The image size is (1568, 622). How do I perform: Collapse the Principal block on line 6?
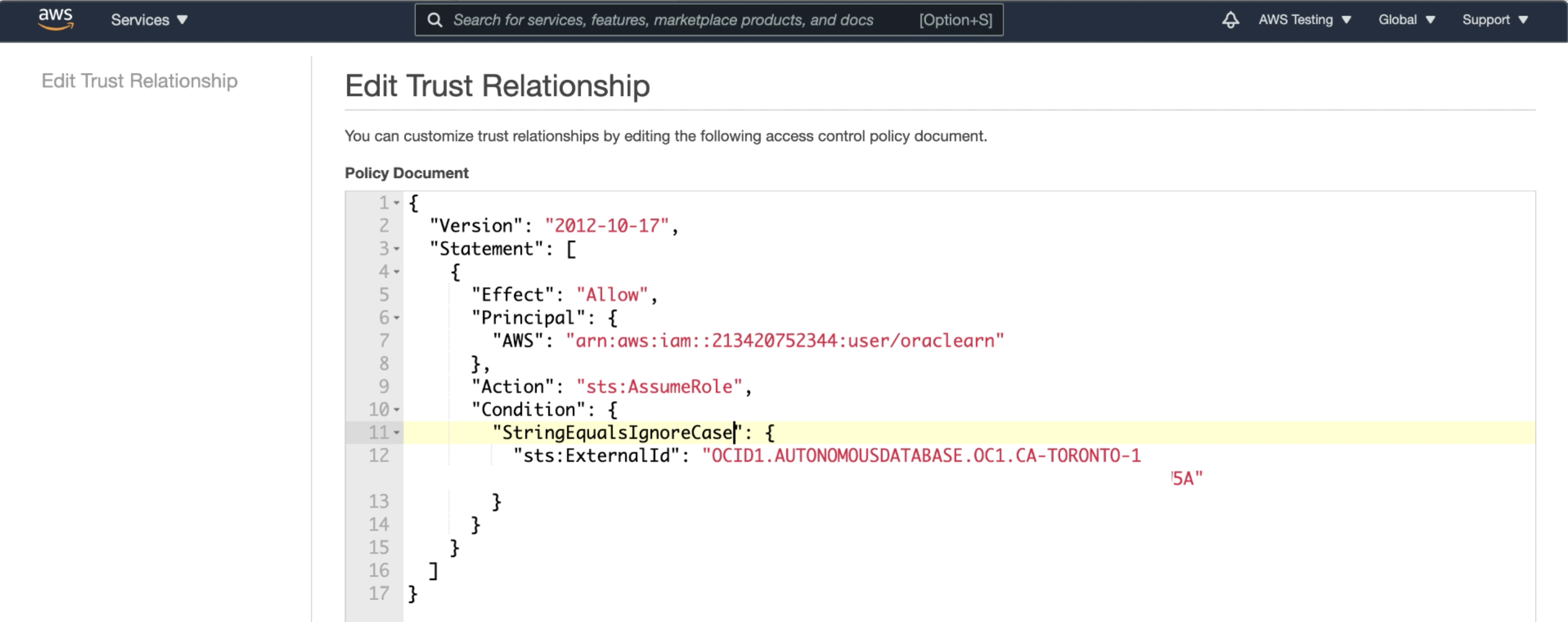[x=397, y=318]
